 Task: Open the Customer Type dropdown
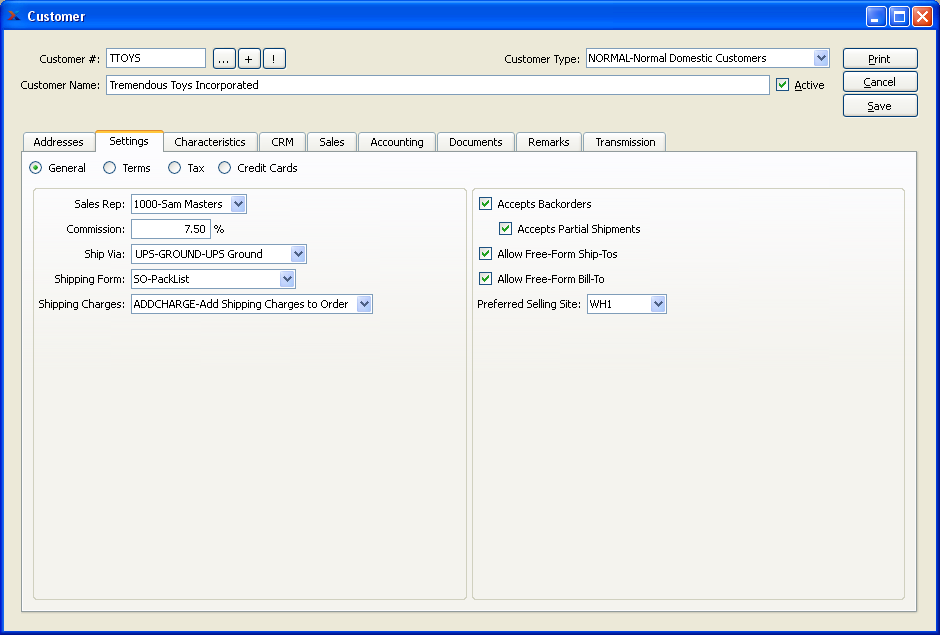821,58
